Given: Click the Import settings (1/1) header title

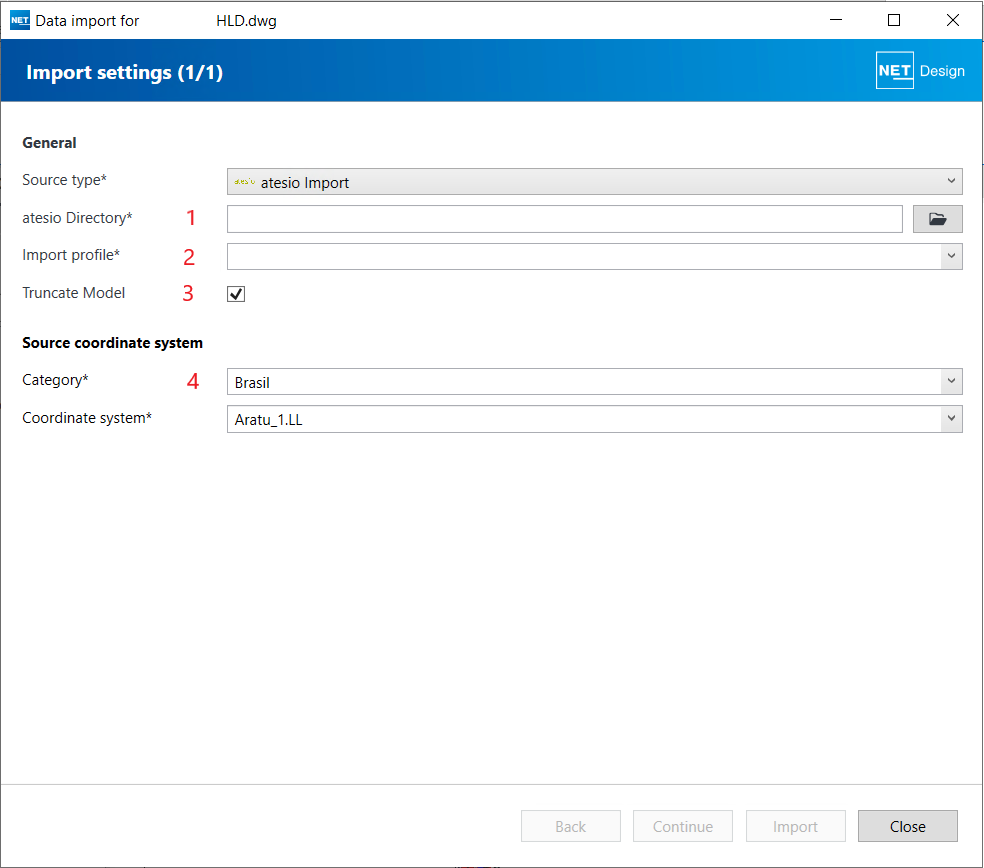Looking at the screenshot, I should coord(124,72).
